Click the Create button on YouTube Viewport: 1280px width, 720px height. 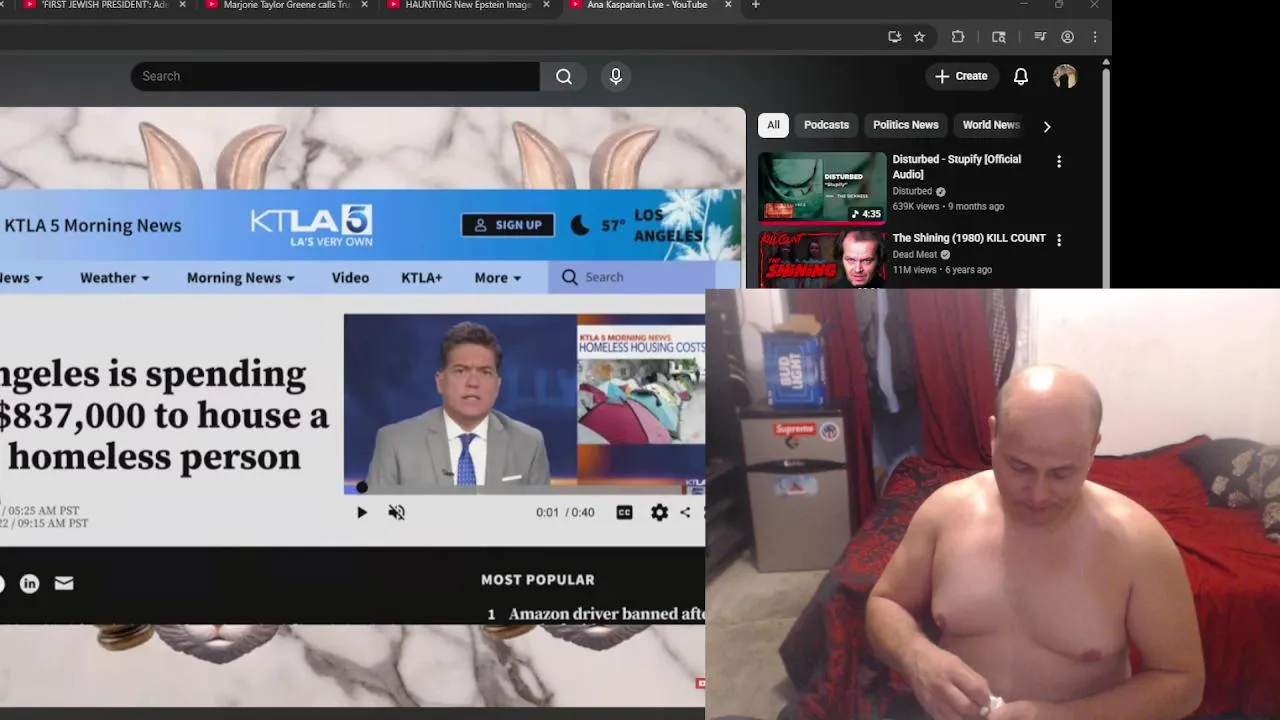point(961,76)
